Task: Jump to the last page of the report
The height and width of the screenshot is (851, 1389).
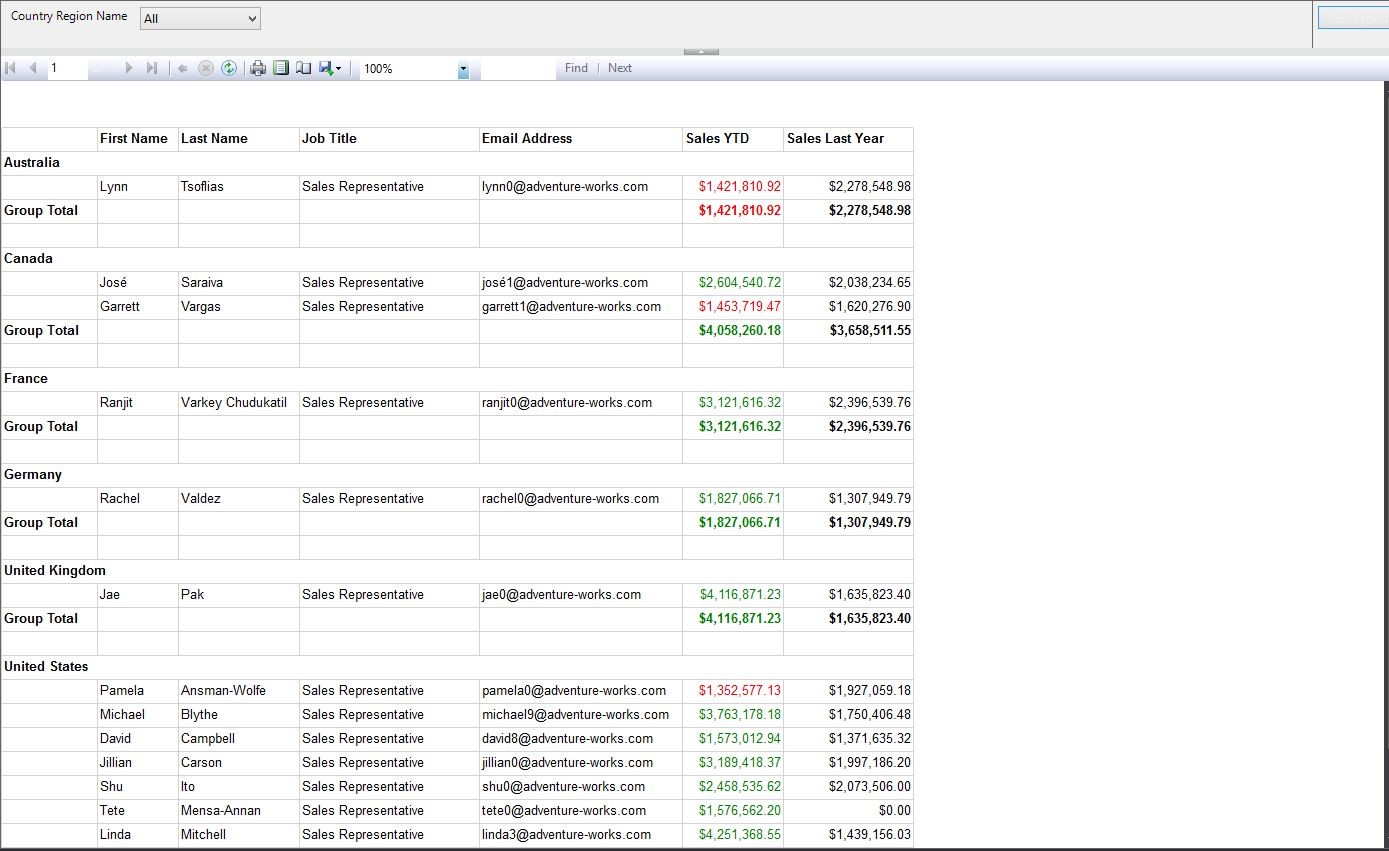Action: coord(152,68)
